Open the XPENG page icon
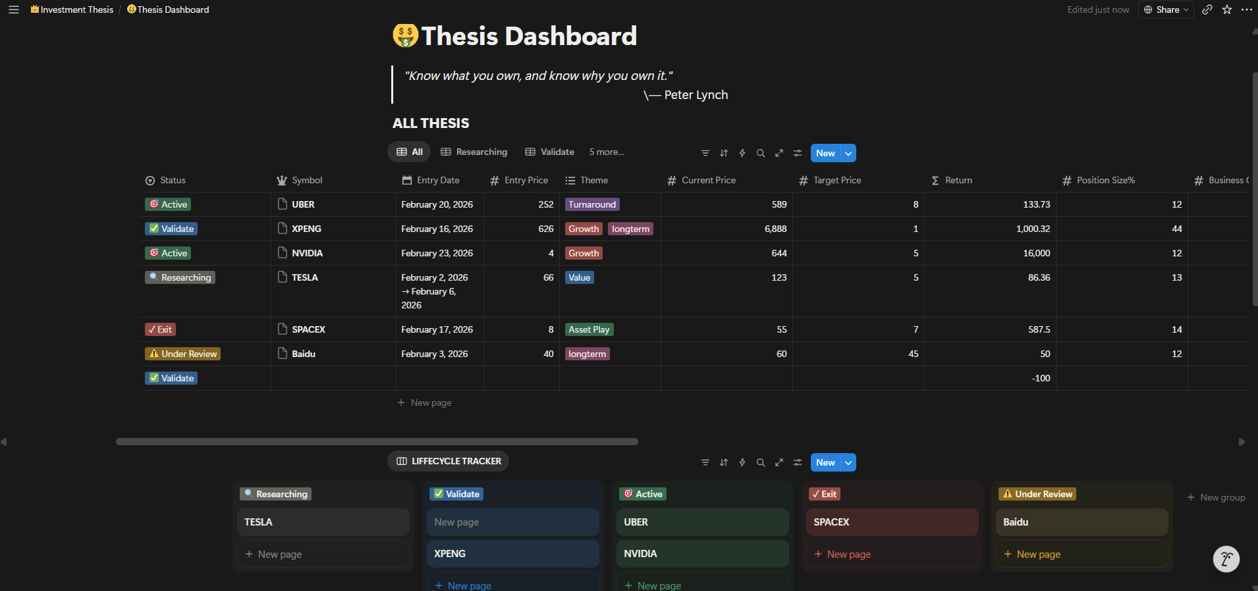The image size is (1258, 591). tap(282, 228)
